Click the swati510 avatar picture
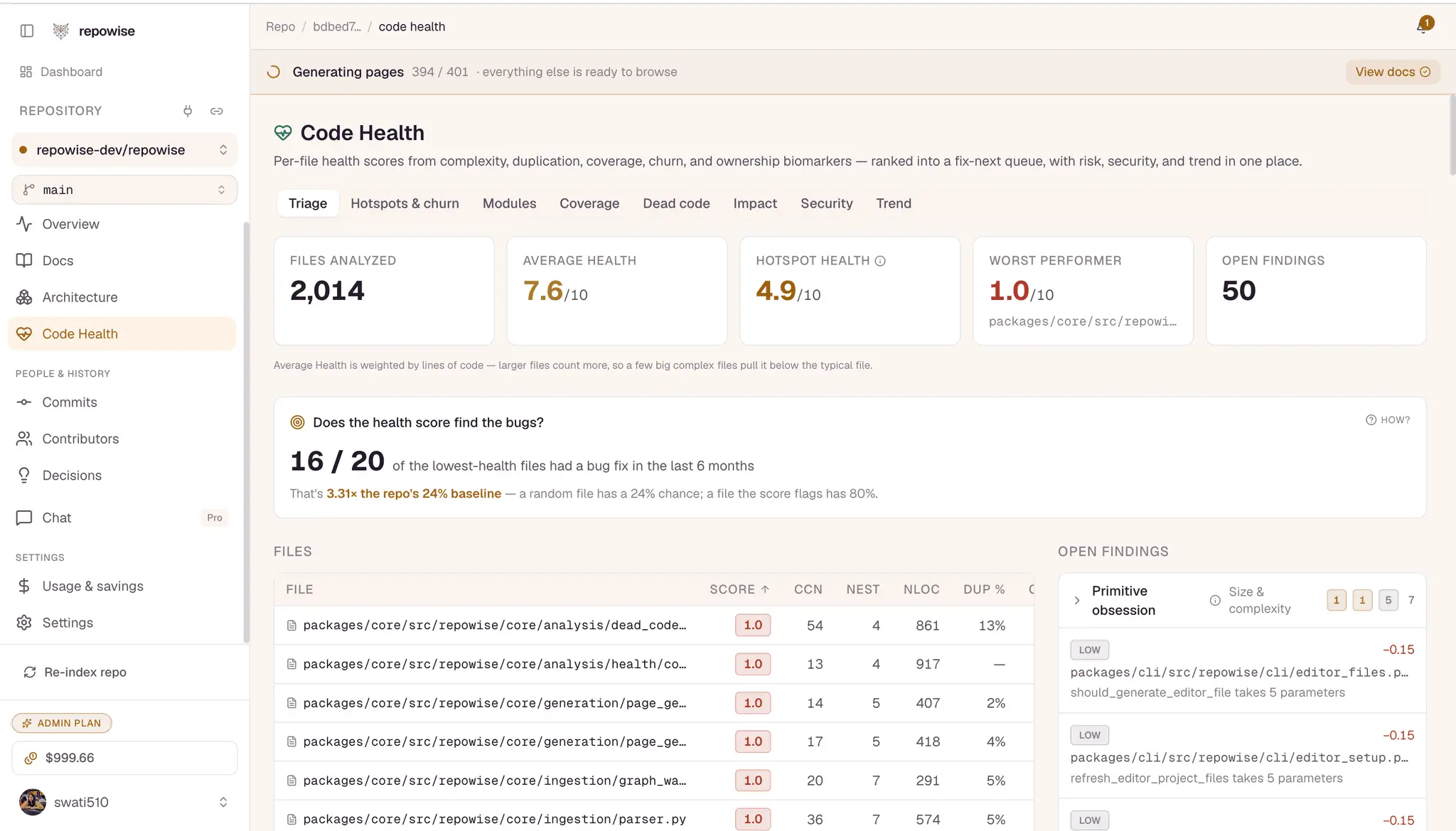 pyautogui.click(x=33, y=802)
